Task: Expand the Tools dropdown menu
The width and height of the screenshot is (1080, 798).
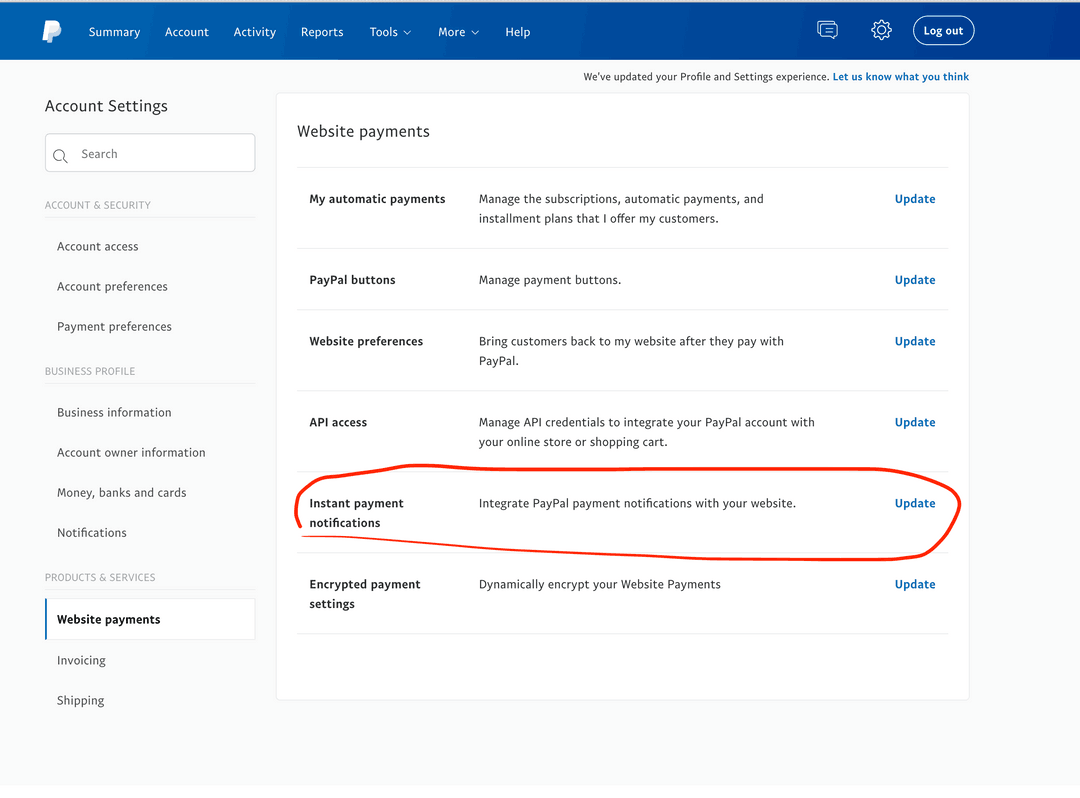Action: [390, 32]
